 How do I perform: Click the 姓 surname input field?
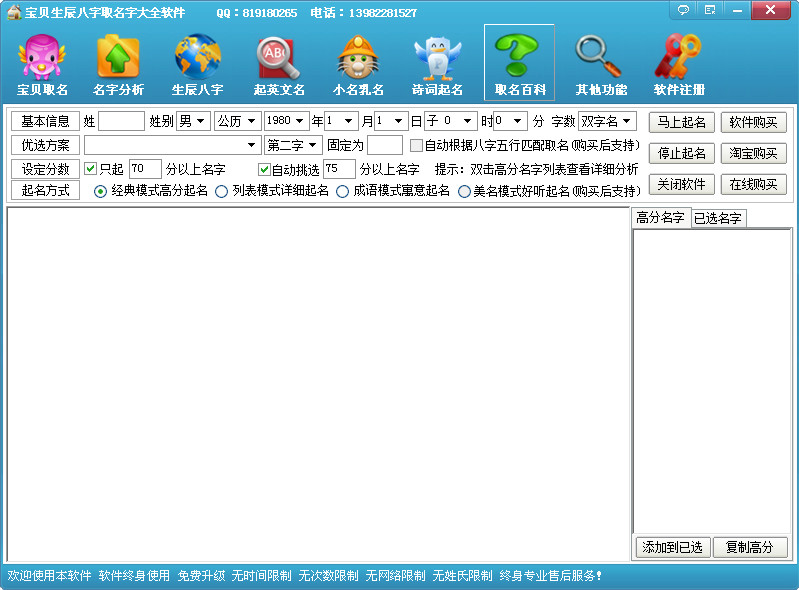121,121
